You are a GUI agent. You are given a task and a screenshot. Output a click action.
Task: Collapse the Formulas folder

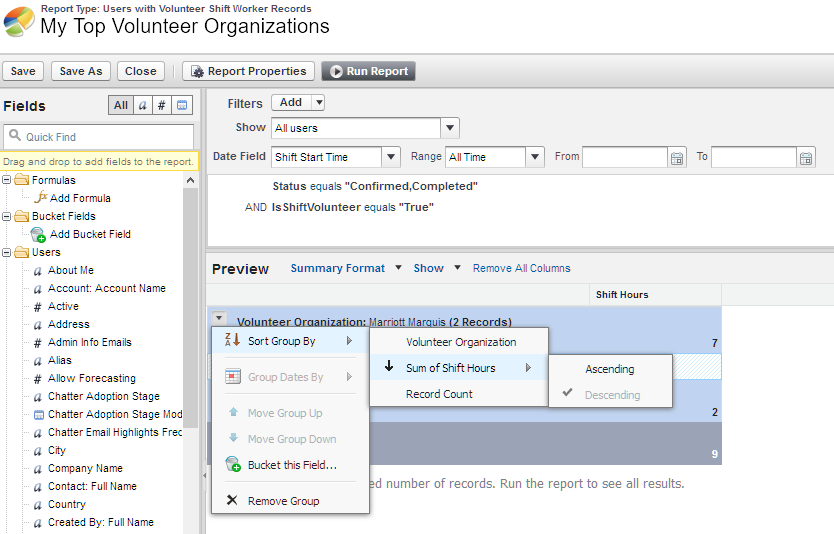pos(6,180)
